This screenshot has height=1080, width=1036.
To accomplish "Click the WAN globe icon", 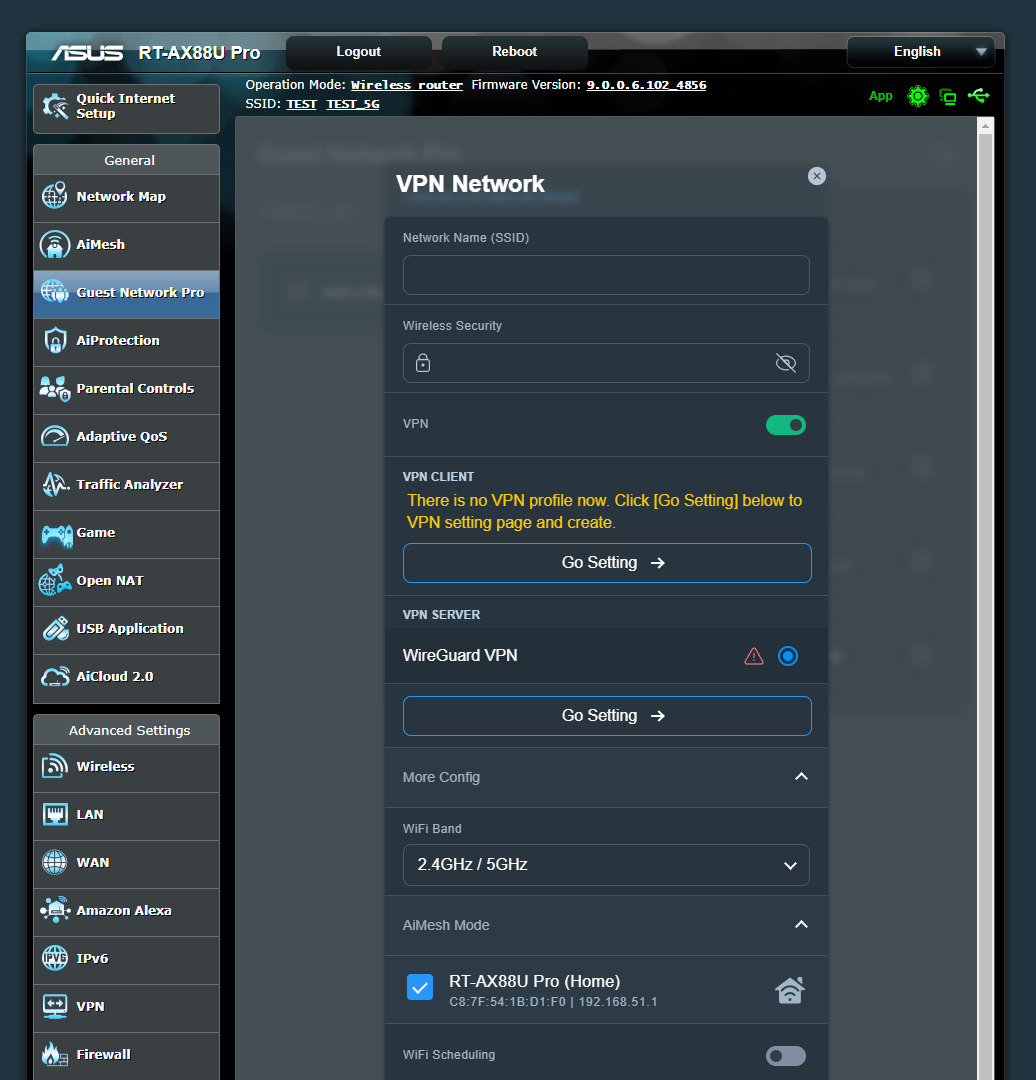I will tap(54, 862).
